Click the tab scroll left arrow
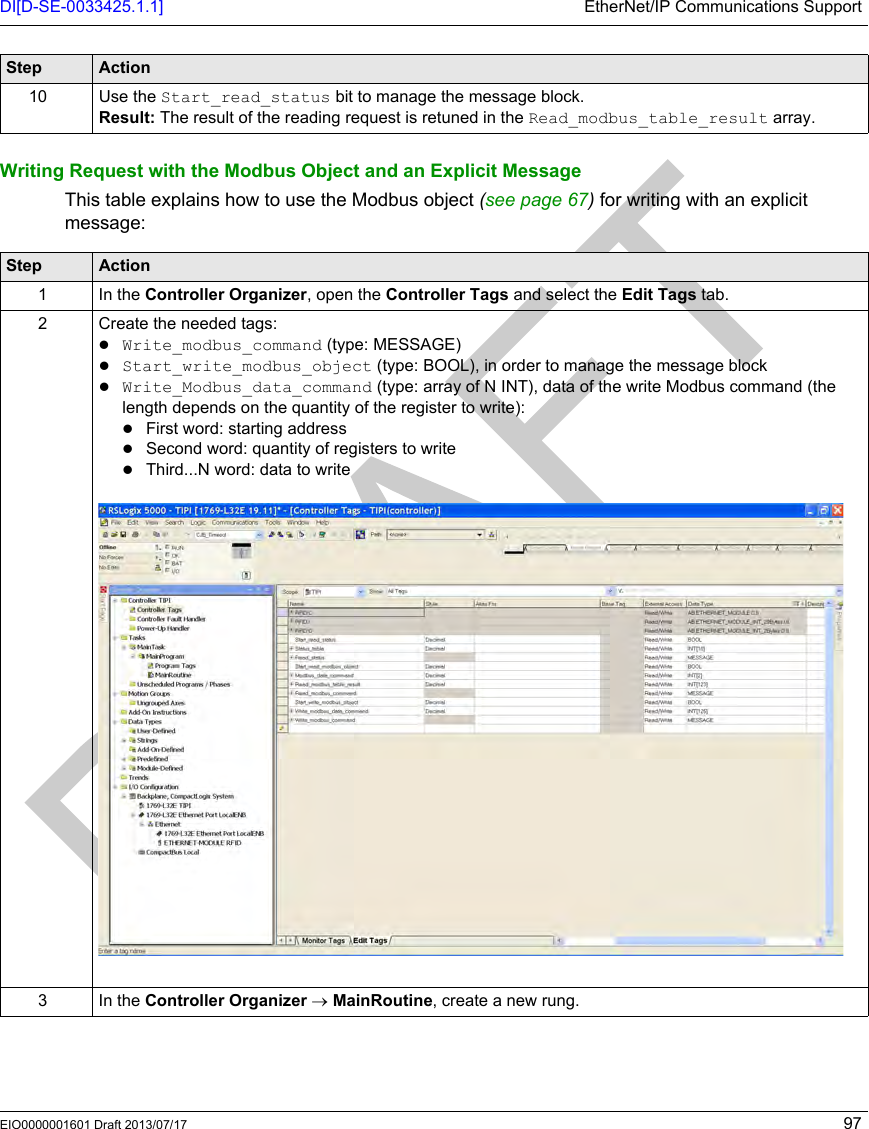The width and height of the screenshot is (869, 1129). point(282,940)
